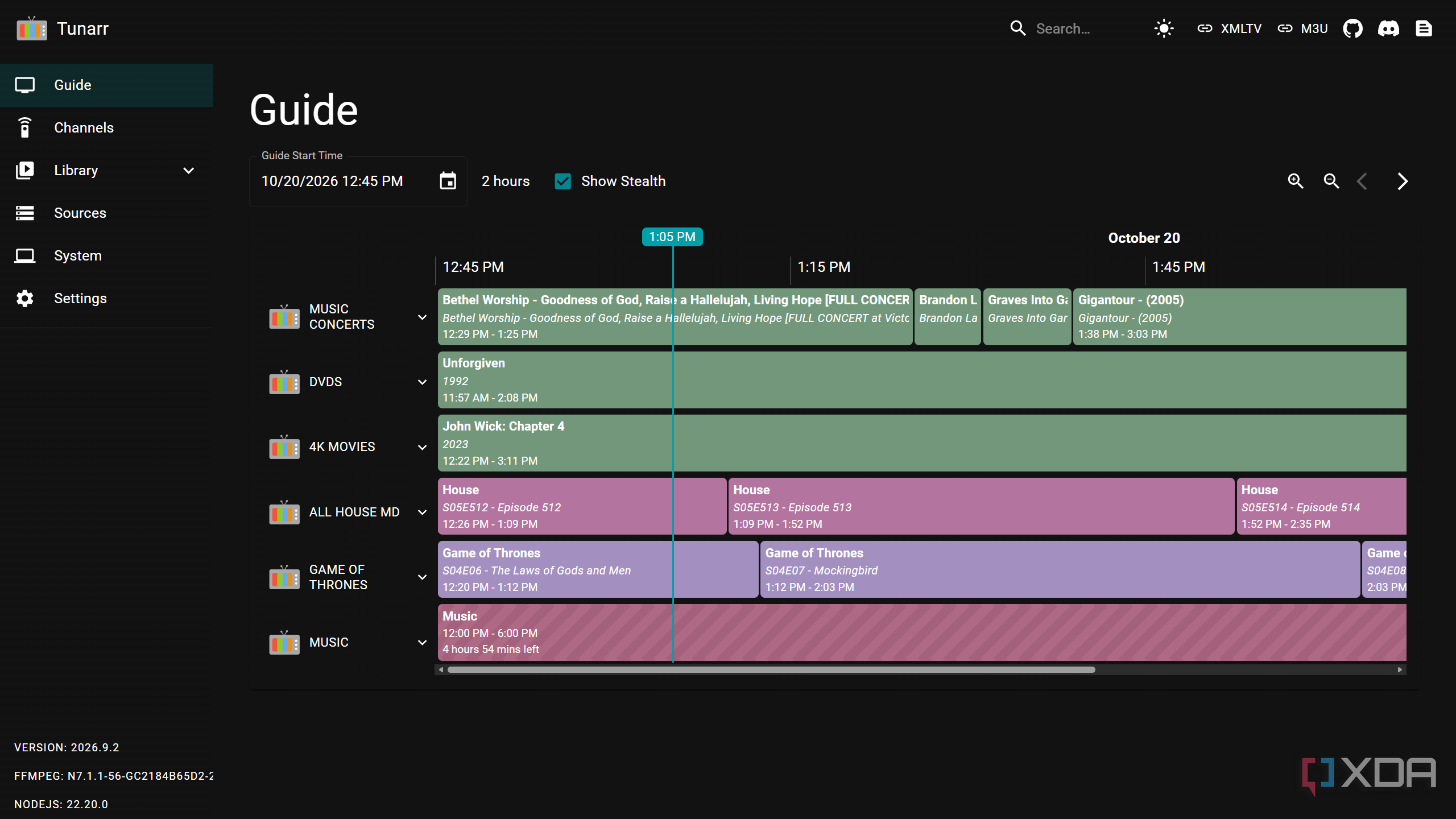Click the MUSIC CONCERTS channel TV icon
The image size is (1456, 819).
pyautogui.click(x=284, y=317)
